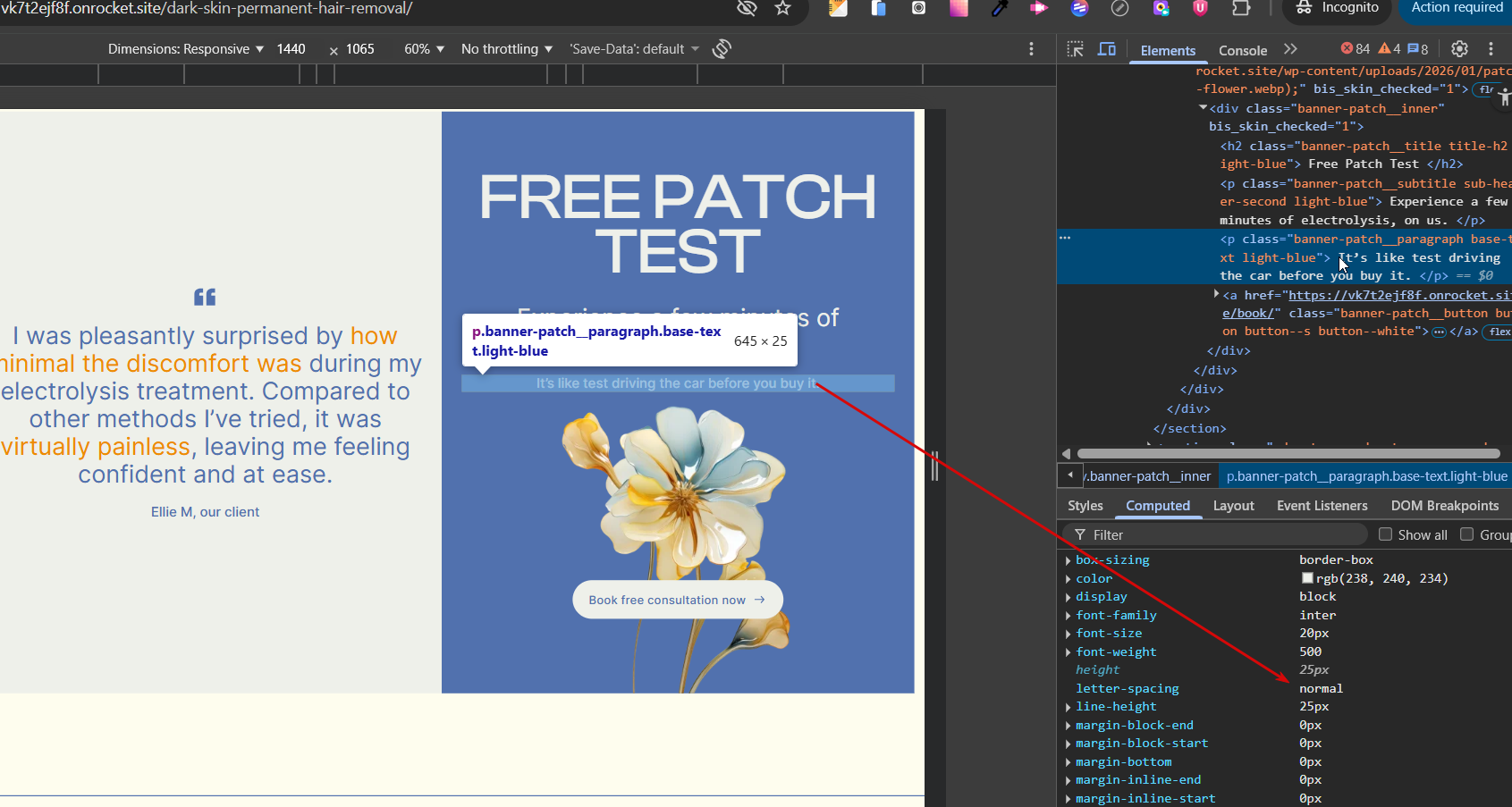This screenshot has width=1512, height=807.
Task: Open the No throttling dropdown
Action: [x=506, y=49]
